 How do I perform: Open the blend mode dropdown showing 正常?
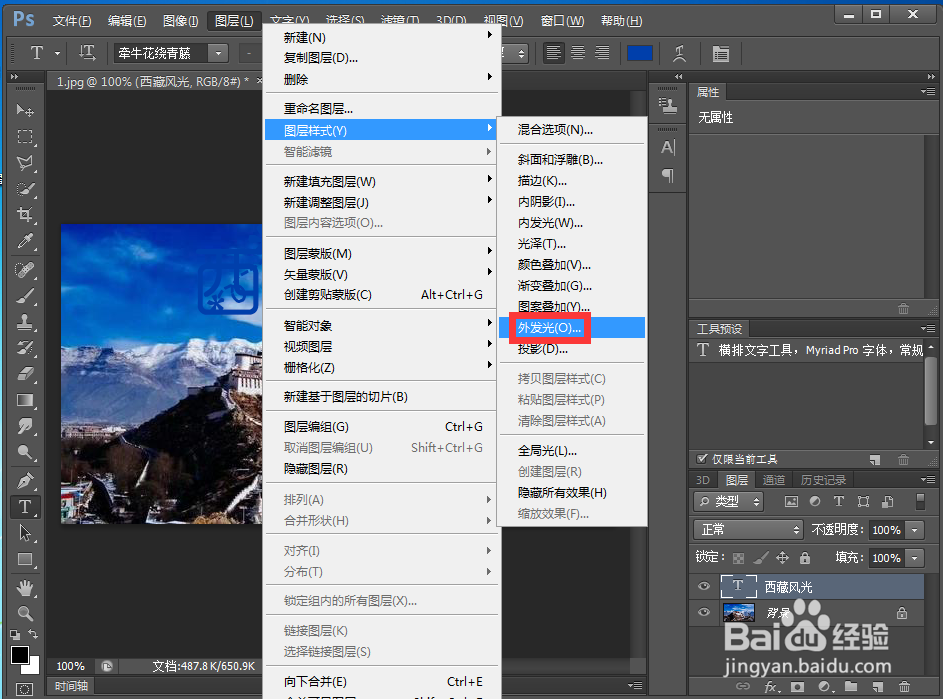(748, 529)
